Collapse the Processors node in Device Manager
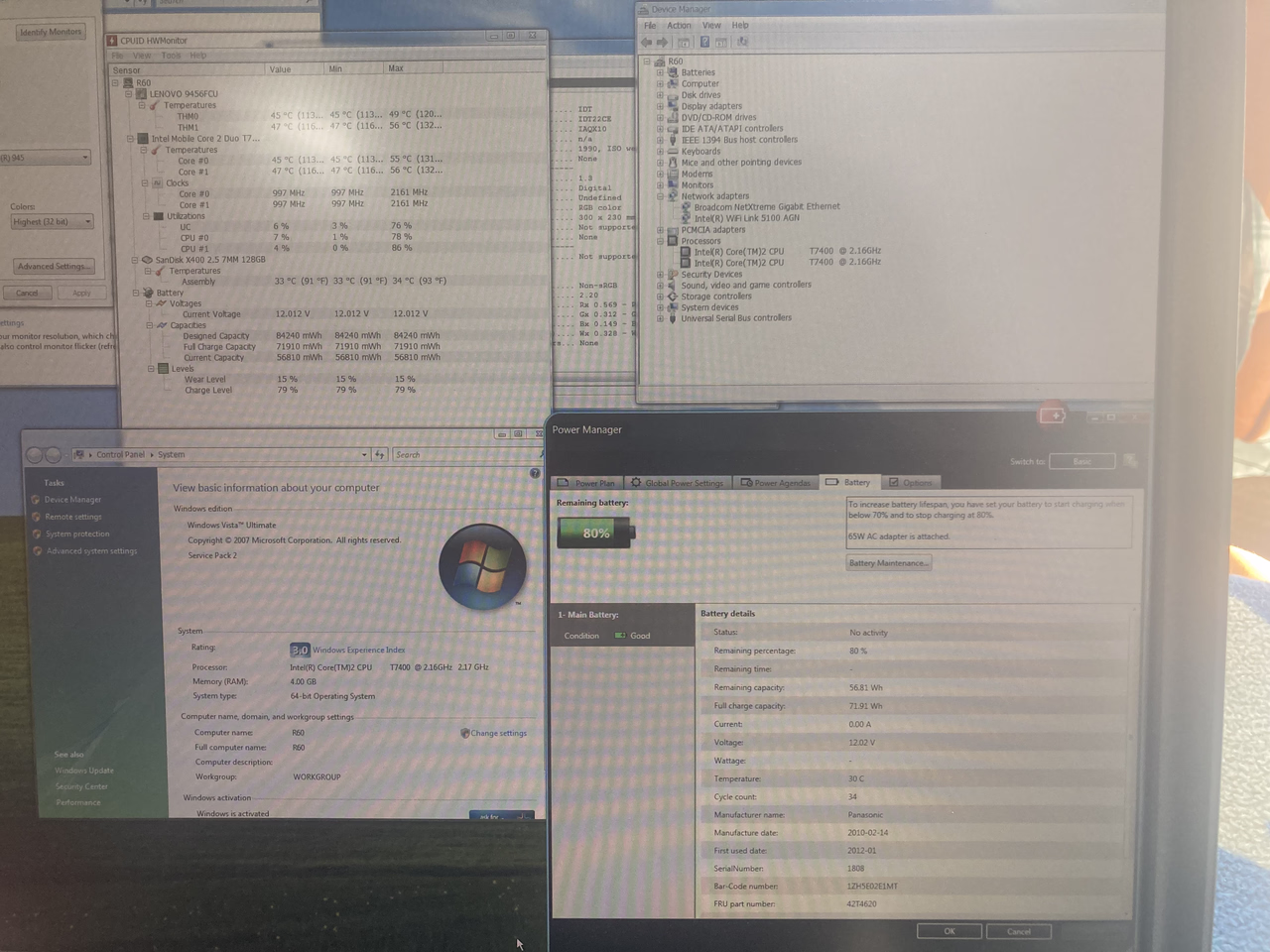Screen dimensions: 1270x952 click(660, 240)
